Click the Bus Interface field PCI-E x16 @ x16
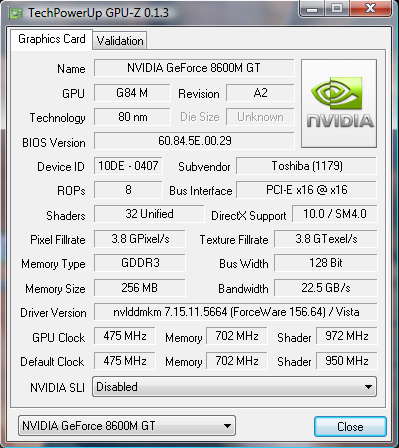 pyautogui.click(x=306, y=190)
